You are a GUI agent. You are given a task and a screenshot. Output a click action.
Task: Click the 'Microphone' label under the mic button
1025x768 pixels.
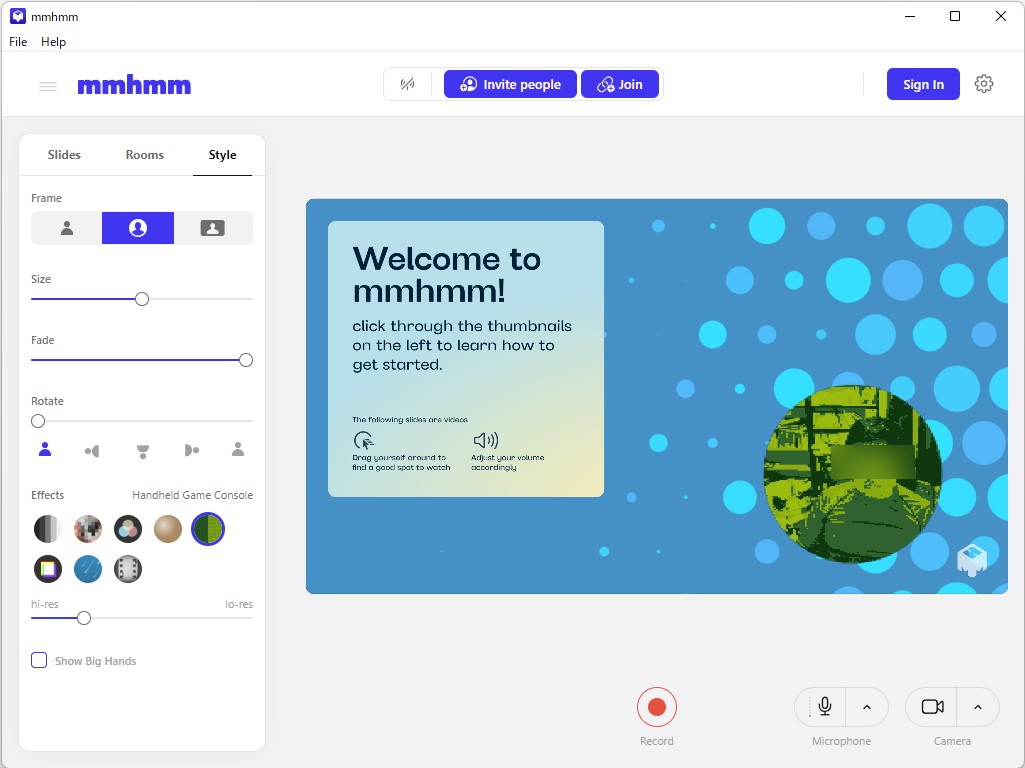pos(841,741)
